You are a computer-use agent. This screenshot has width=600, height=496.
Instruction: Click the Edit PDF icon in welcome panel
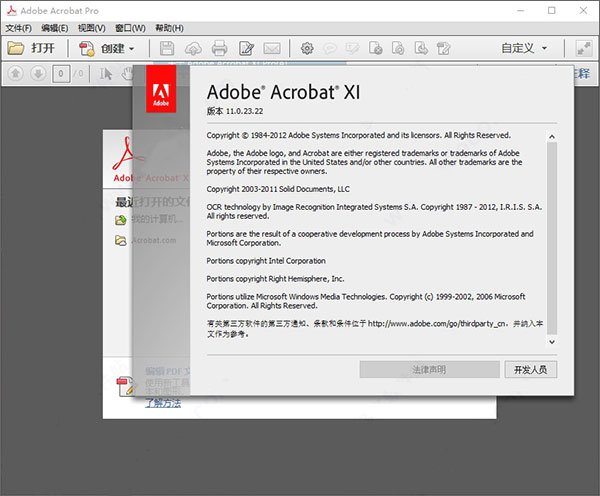(x=126, y=387)
